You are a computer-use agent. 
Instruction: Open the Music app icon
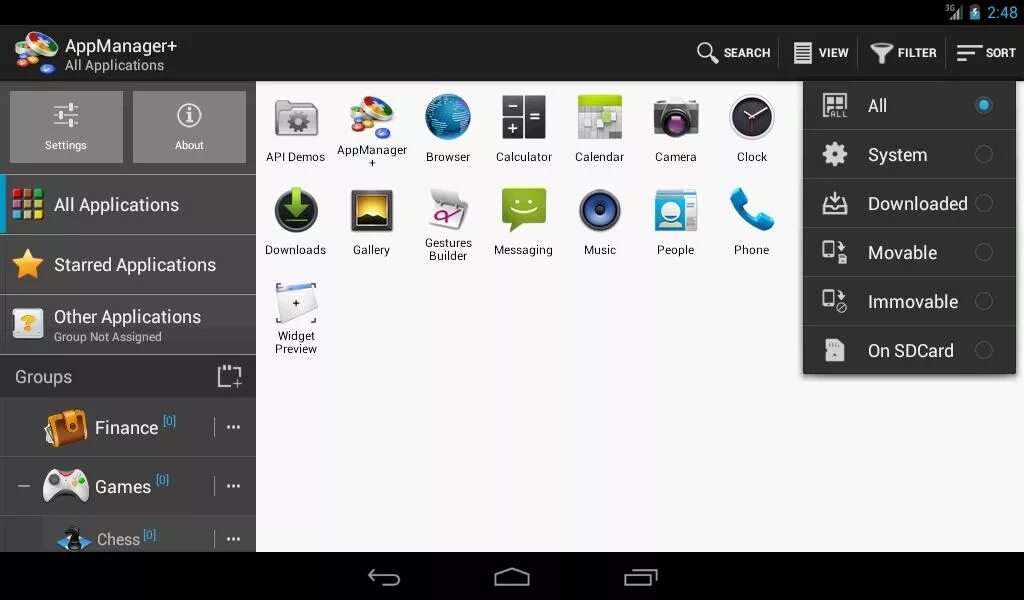(x=600, y=210)
